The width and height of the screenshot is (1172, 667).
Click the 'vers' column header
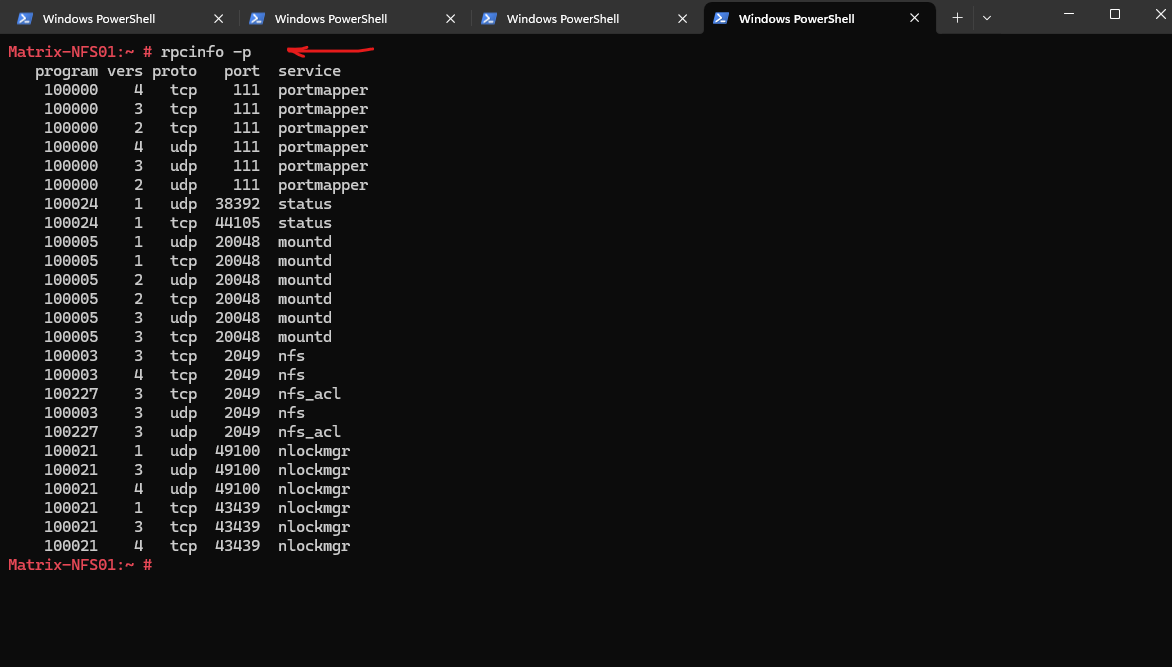point(125,71)
